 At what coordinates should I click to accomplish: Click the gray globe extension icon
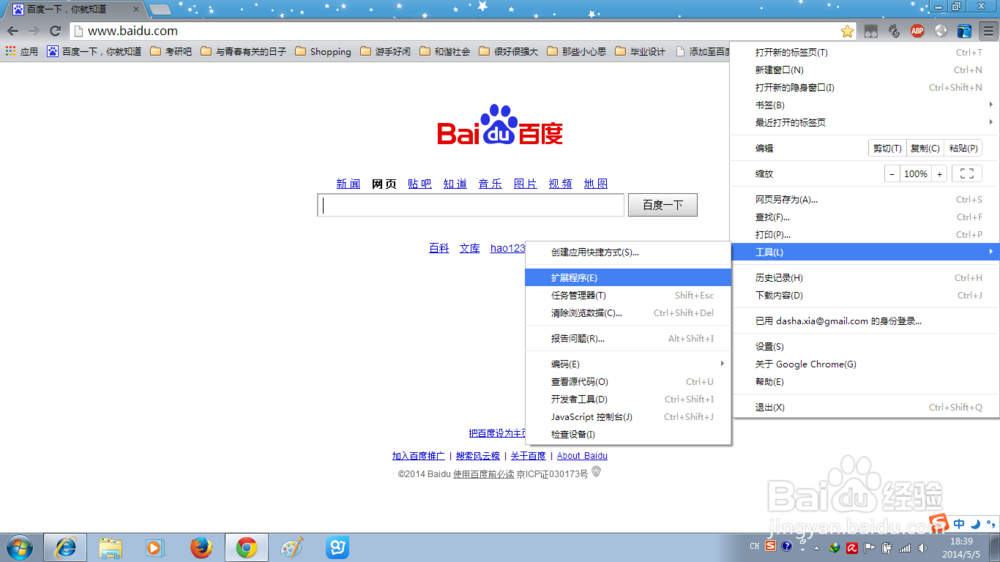[x=941, y=31]
